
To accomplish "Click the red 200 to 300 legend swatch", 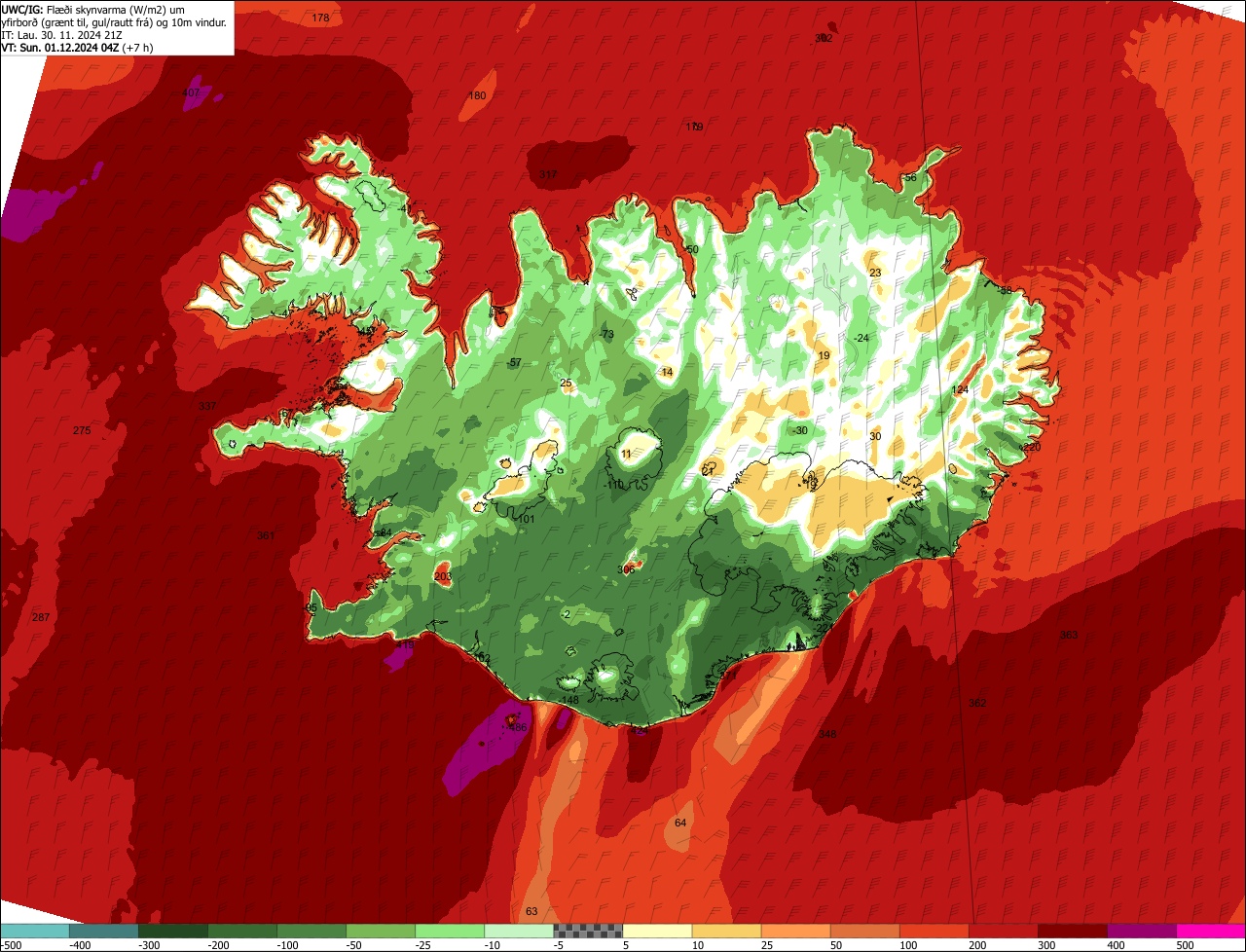I will 1003,931.
